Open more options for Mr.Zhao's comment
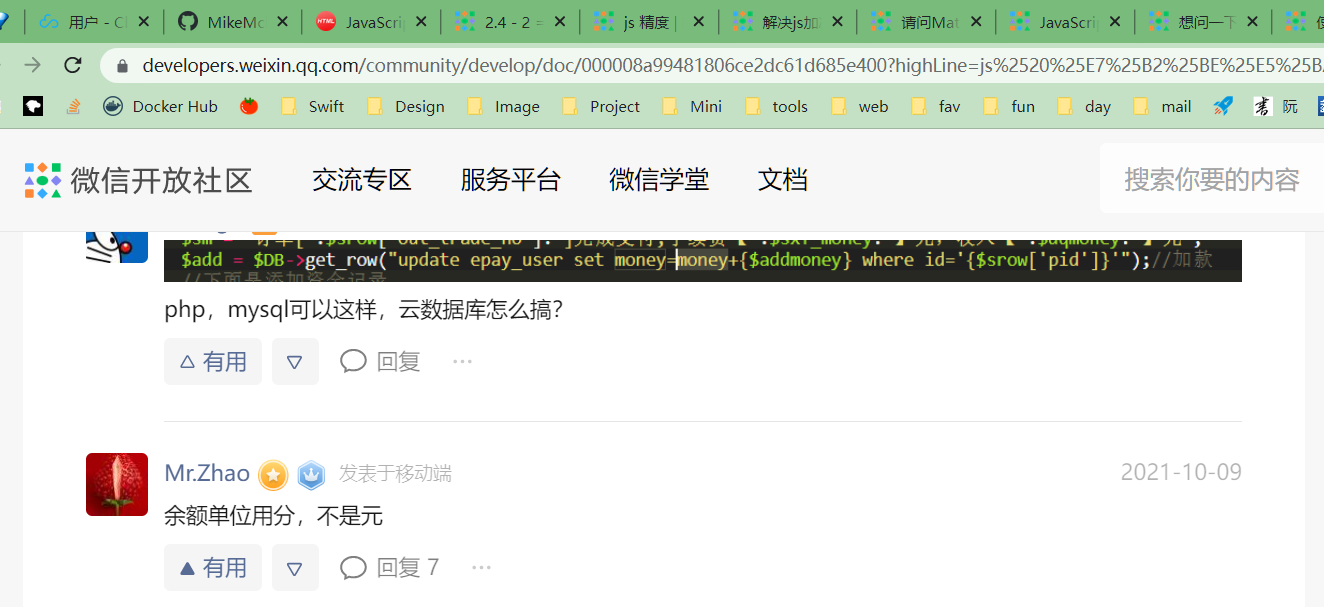The width and height of the screenshot is (1324, 607). point(481,567)
